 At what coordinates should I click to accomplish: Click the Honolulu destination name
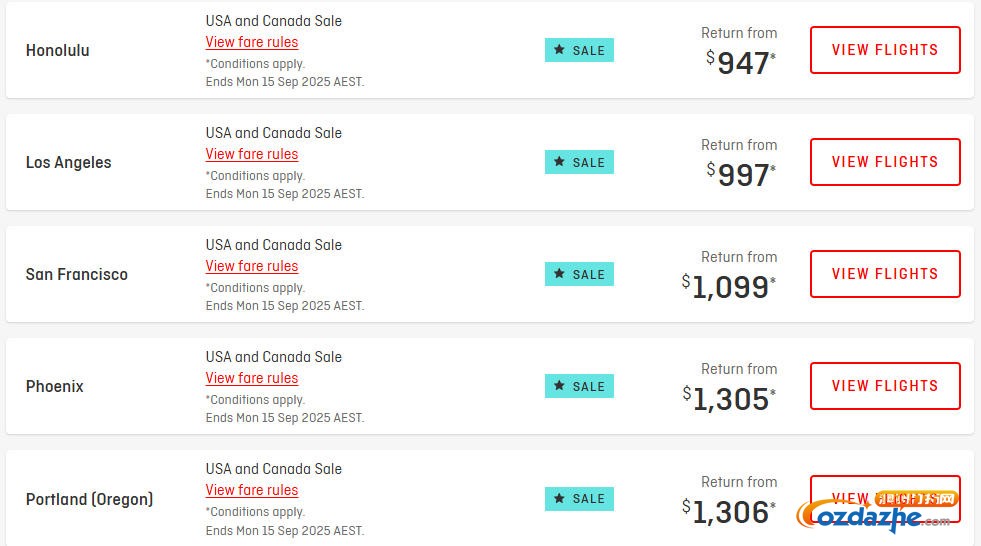click(x=58, y=50)
